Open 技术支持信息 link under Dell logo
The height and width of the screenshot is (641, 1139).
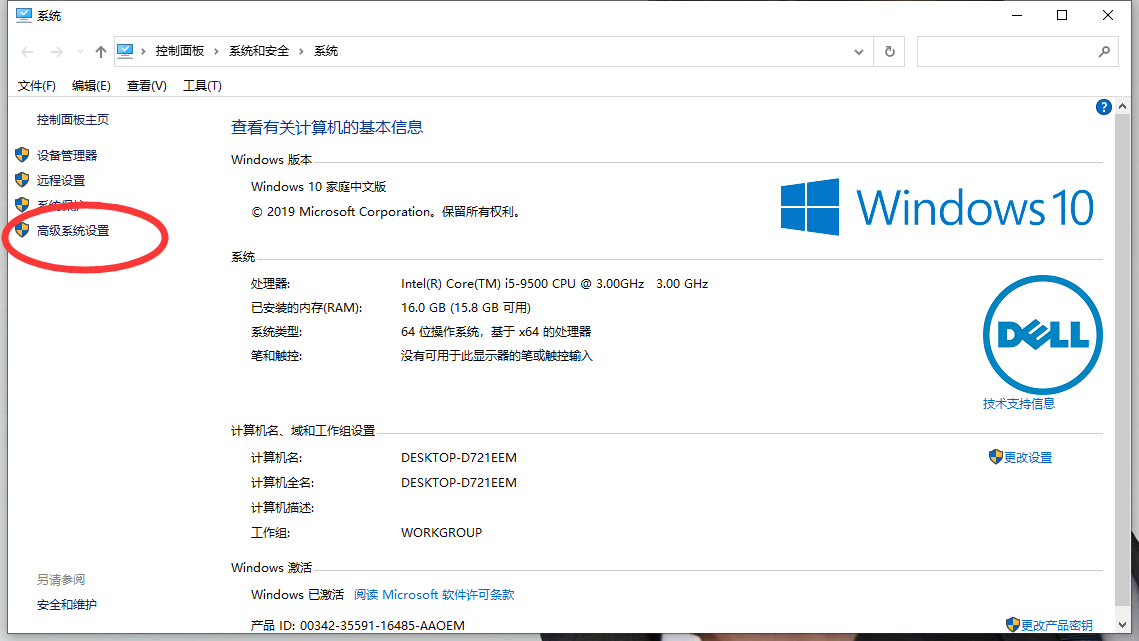point(1018,404)
